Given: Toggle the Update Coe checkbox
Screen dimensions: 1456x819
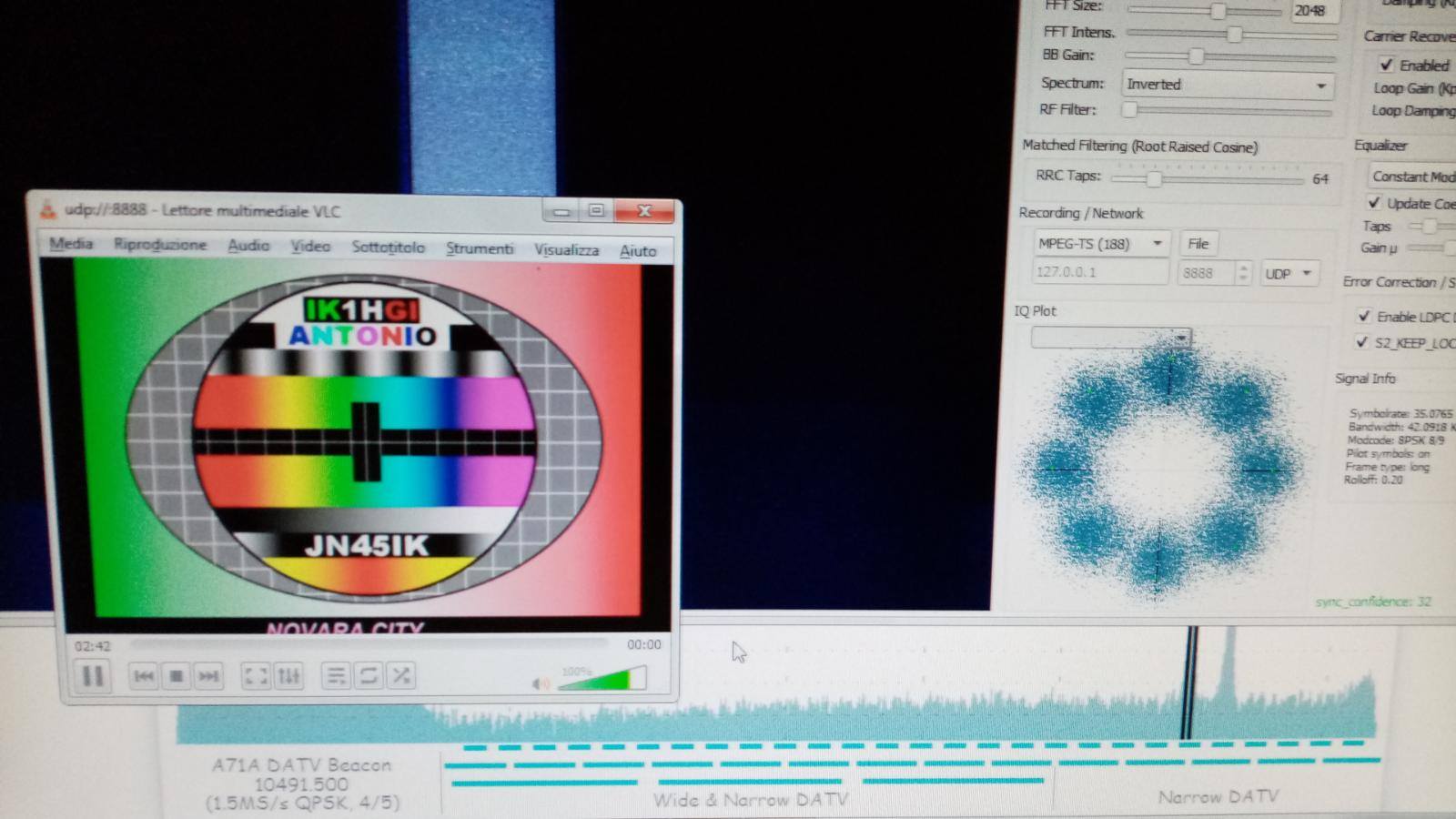Looking at the screenshot, I should click(x=1374, y=202).
